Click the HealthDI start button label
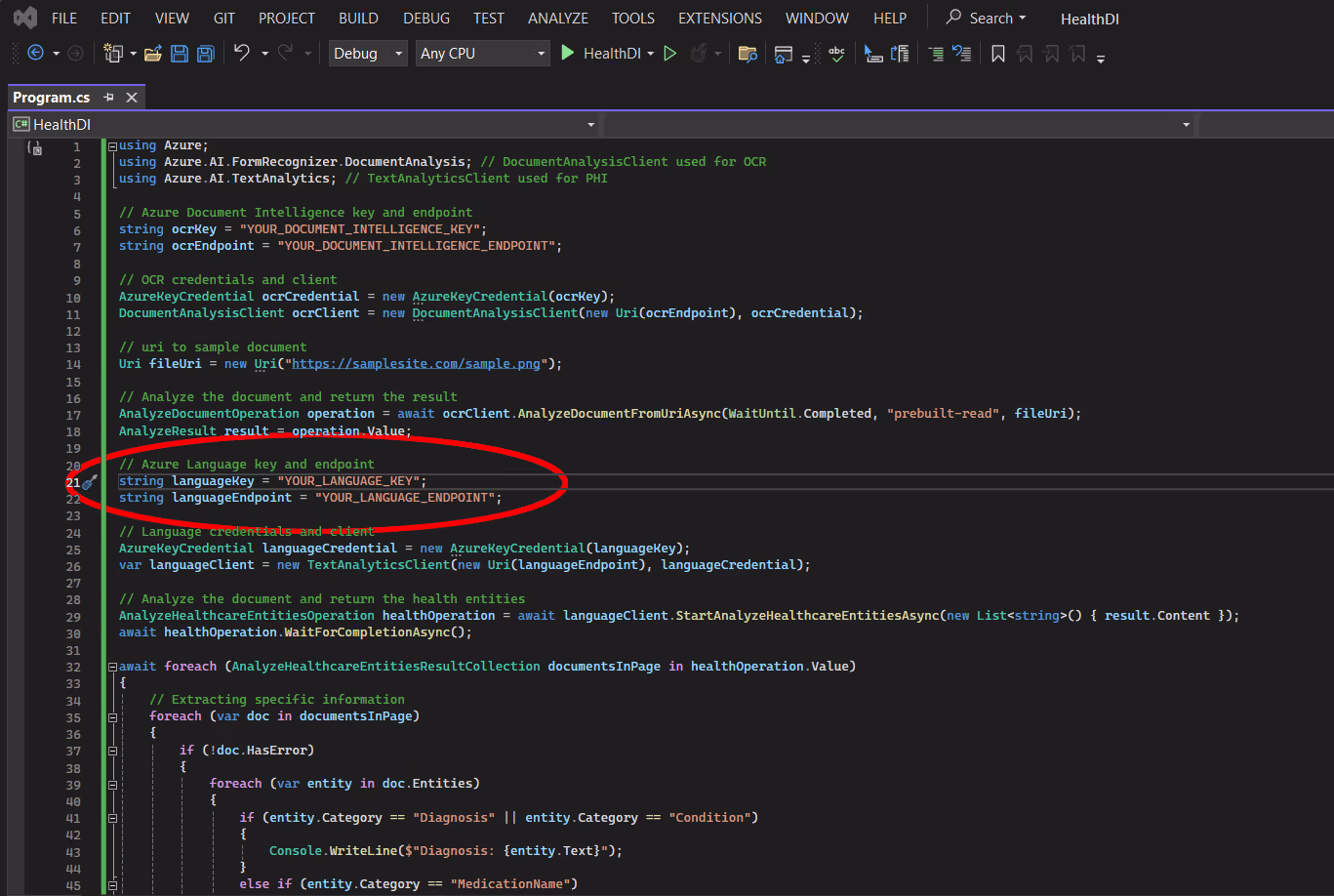The height and width of the screenshot is (896, 1334). (x=613, y=54)
